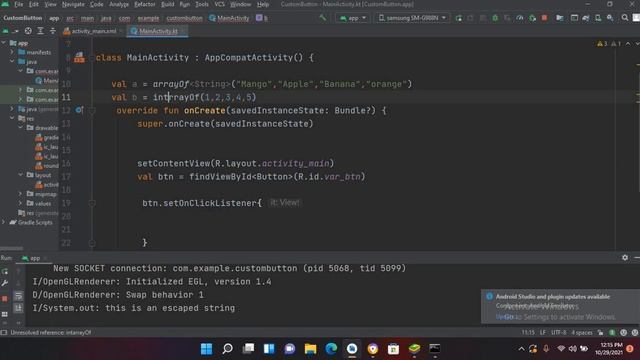
Task: Click the wrench icon in the Run panel
Action: [x=5, y=283]
